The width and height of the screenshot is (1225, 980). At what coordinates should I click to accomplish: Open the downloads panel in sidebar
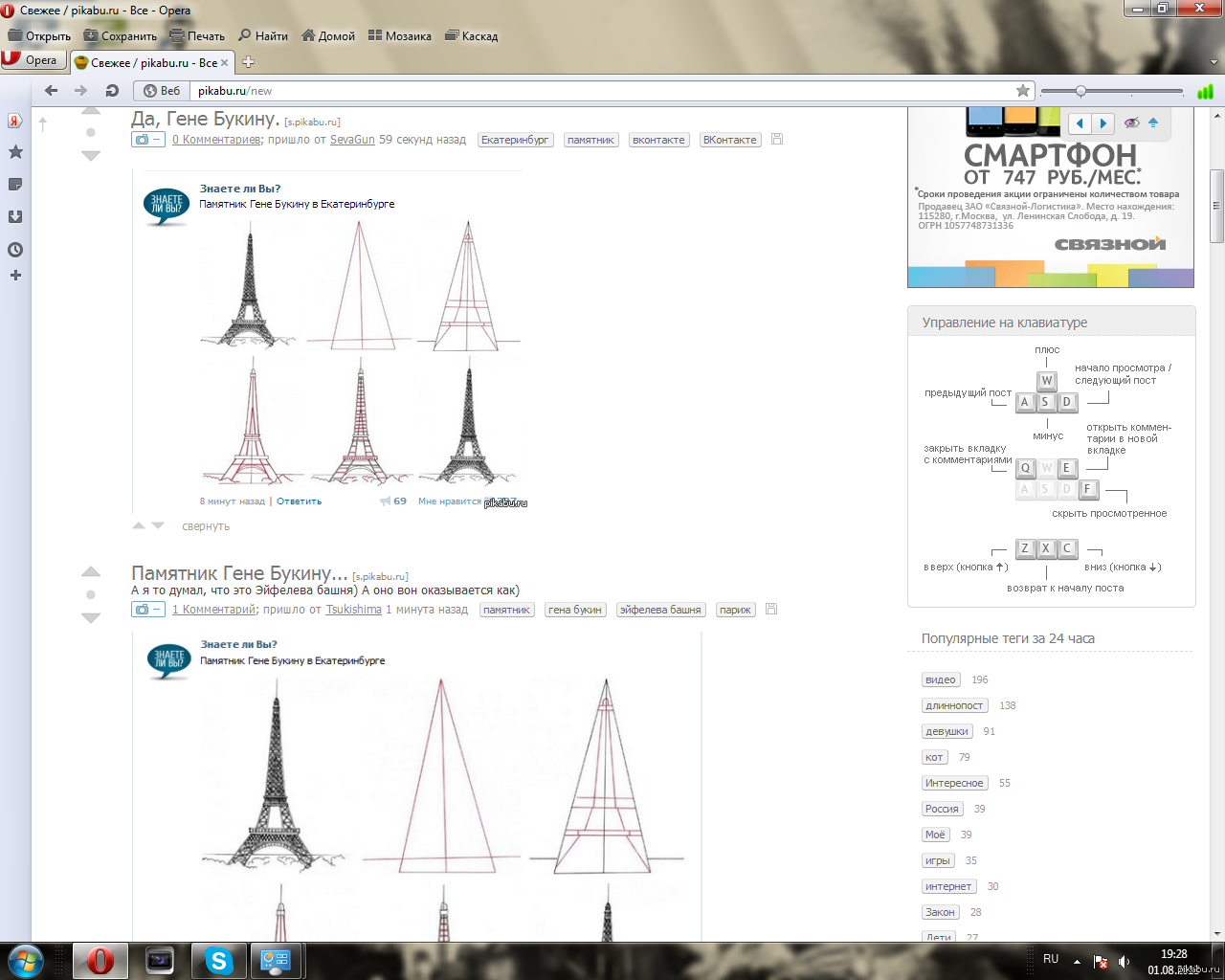click(15, 217)
